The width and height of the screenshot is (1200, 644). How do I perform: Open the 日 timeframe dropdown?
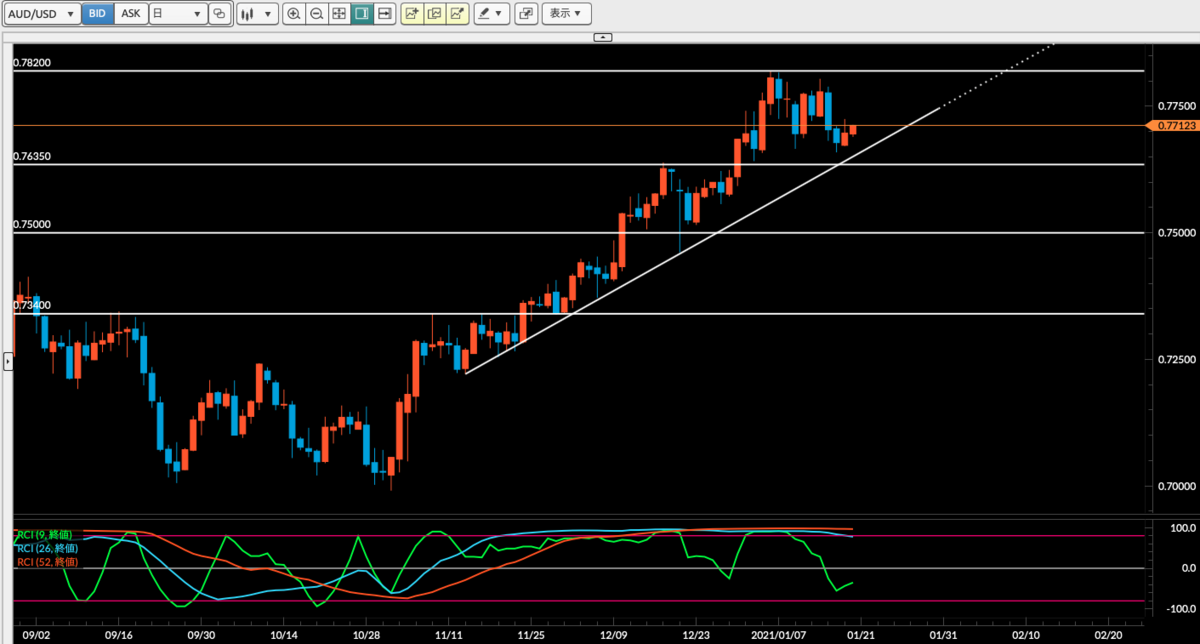pos(178,14)
